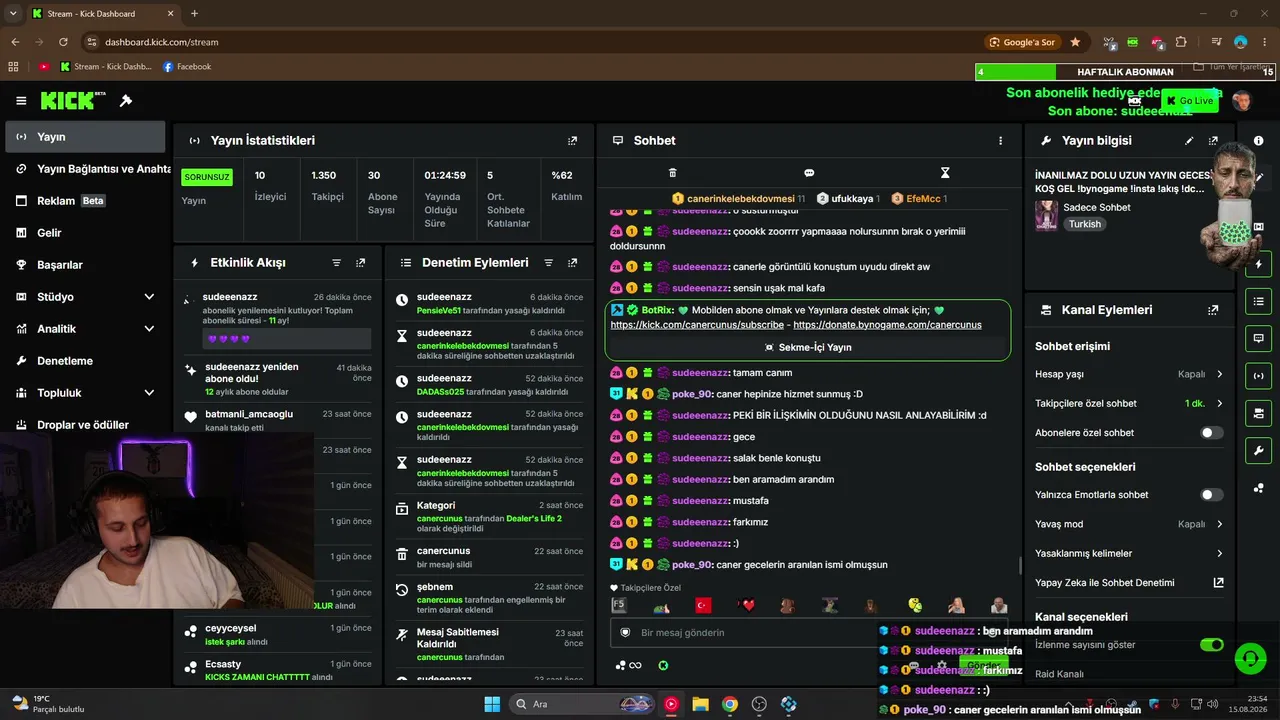Toggle Yalnızca Emotlarla sohbet switch
This screenshot has width=1280, height=720.
1211,495
